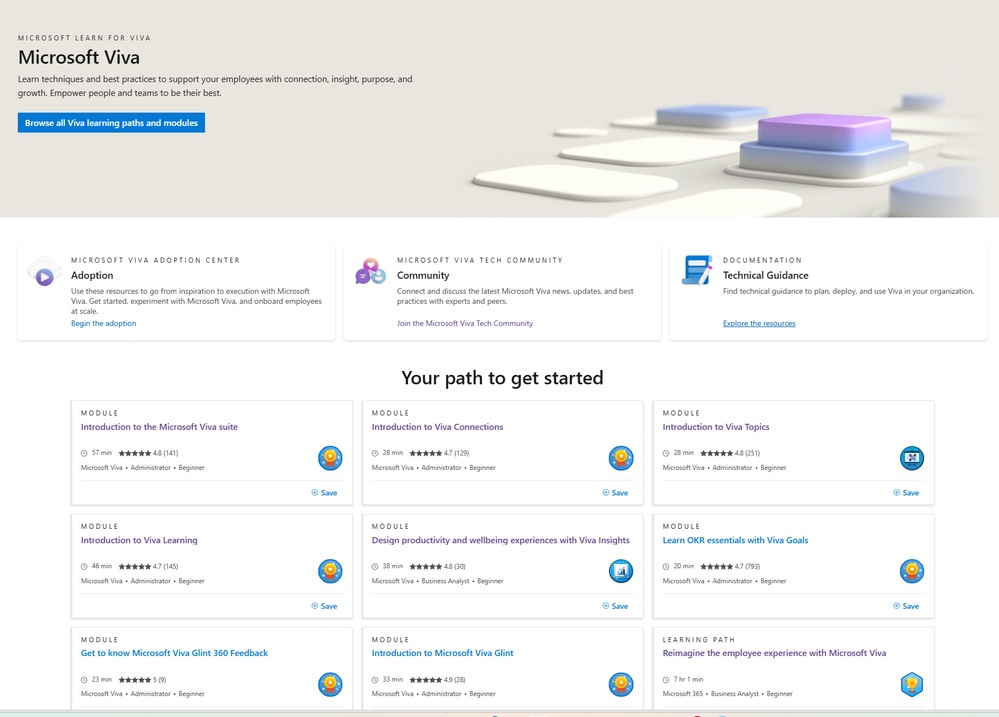The image size is (999, 717).
Task: Follow the Explore the resources link
Action: (759, 323)
